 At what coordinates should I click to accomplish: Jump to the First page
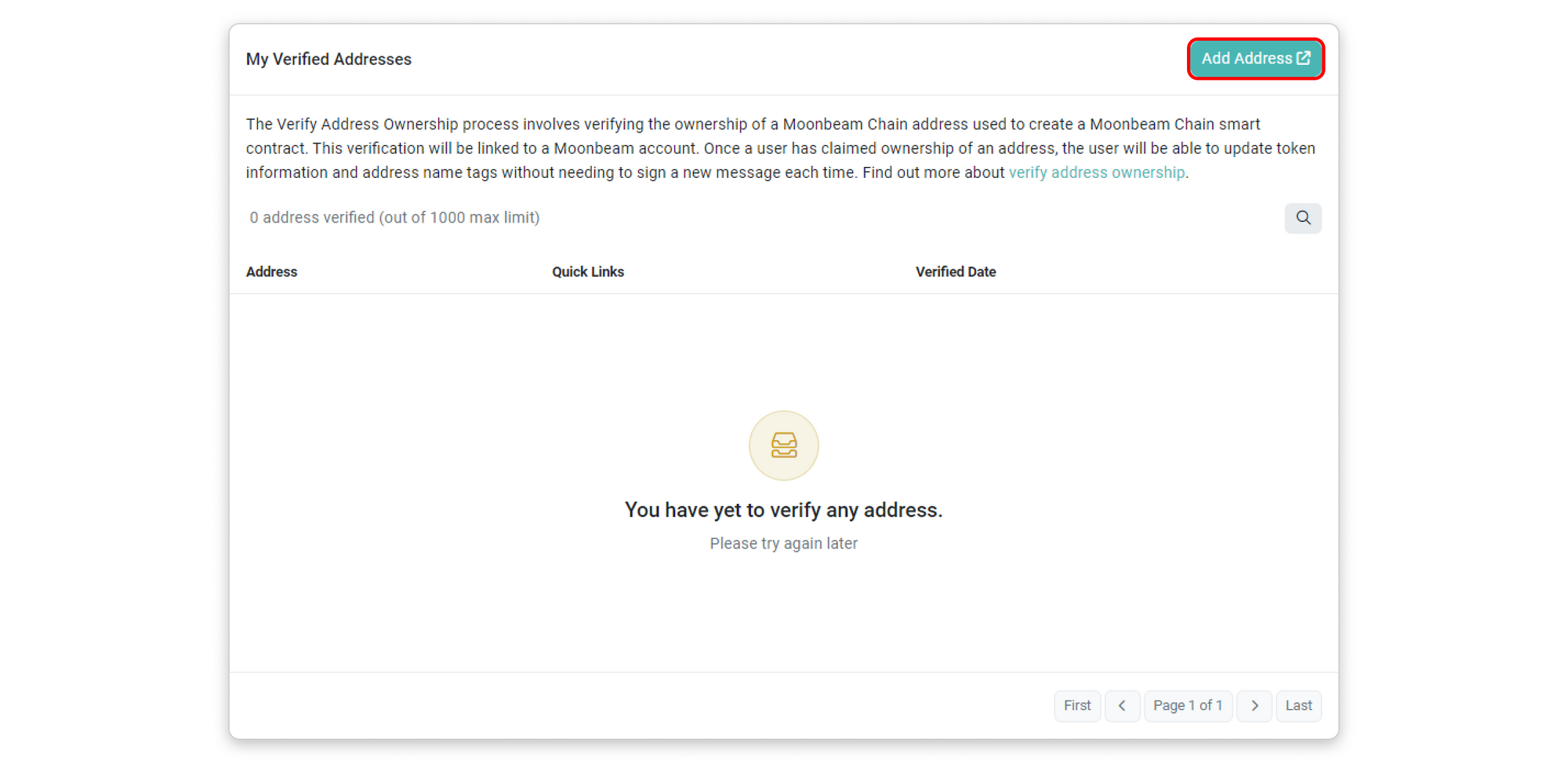pos(1077,706)
